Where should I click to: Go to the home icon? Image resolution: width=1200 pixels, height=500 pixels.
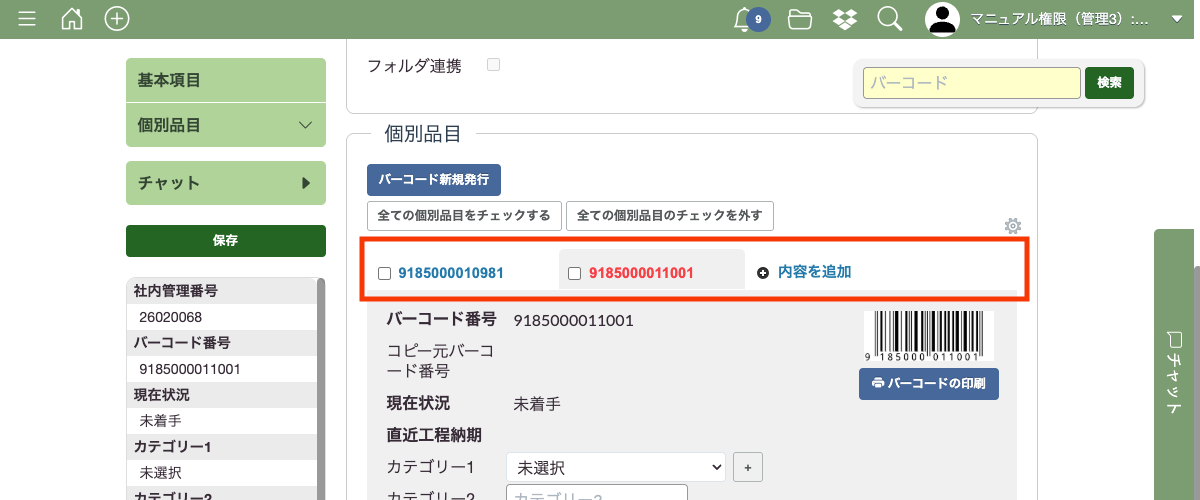pos(72,19)
